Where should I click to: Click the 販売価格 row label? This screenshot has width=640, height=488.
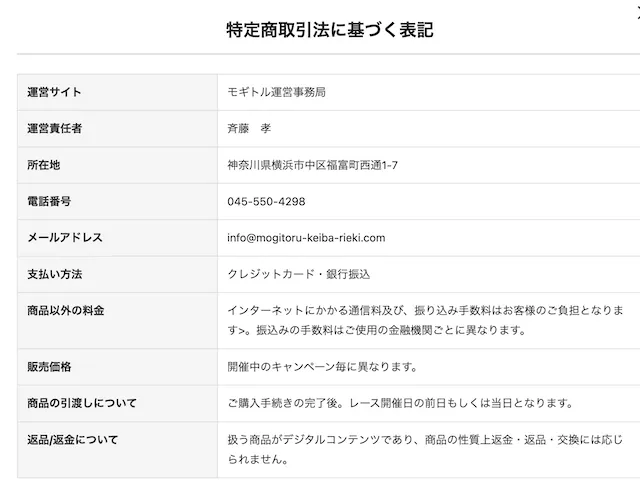pos(49,367)
